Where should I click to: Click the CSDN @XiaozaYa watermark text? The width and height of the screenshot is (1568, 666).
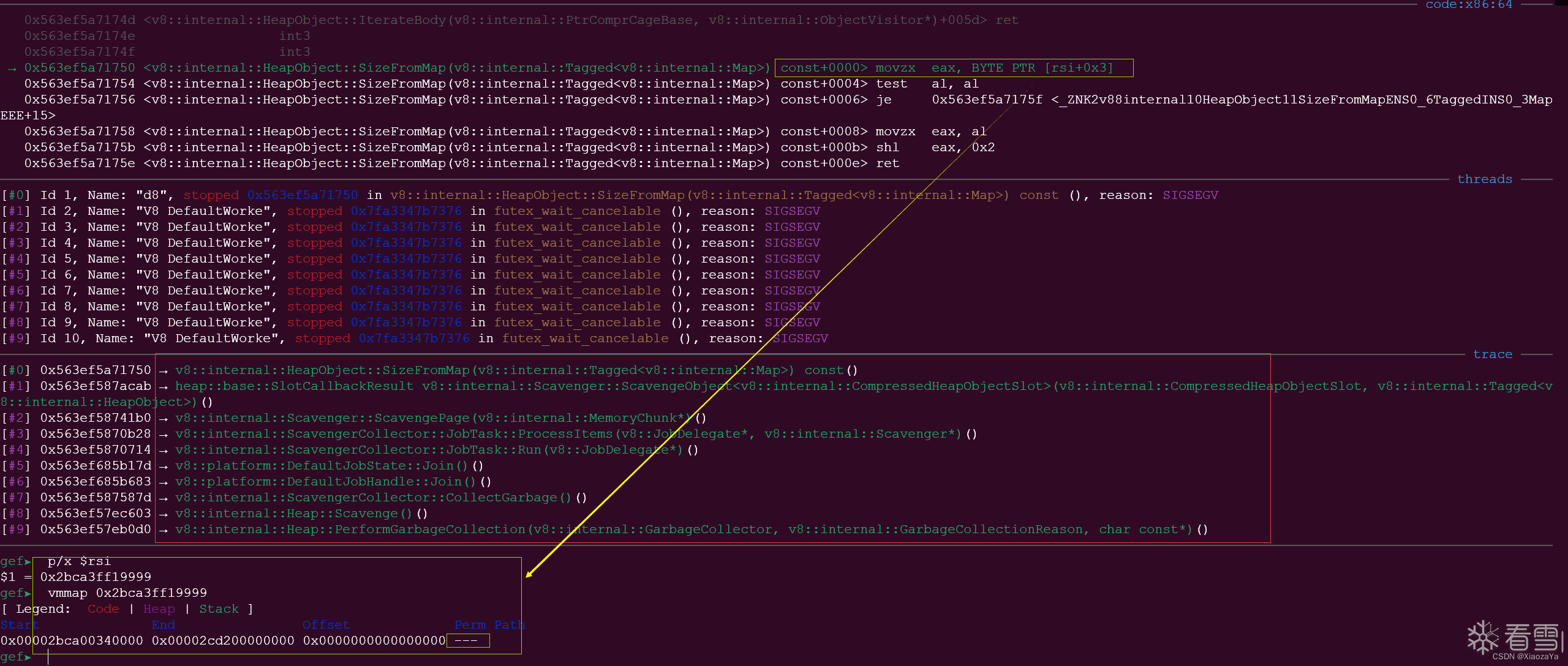point(1525,657)
